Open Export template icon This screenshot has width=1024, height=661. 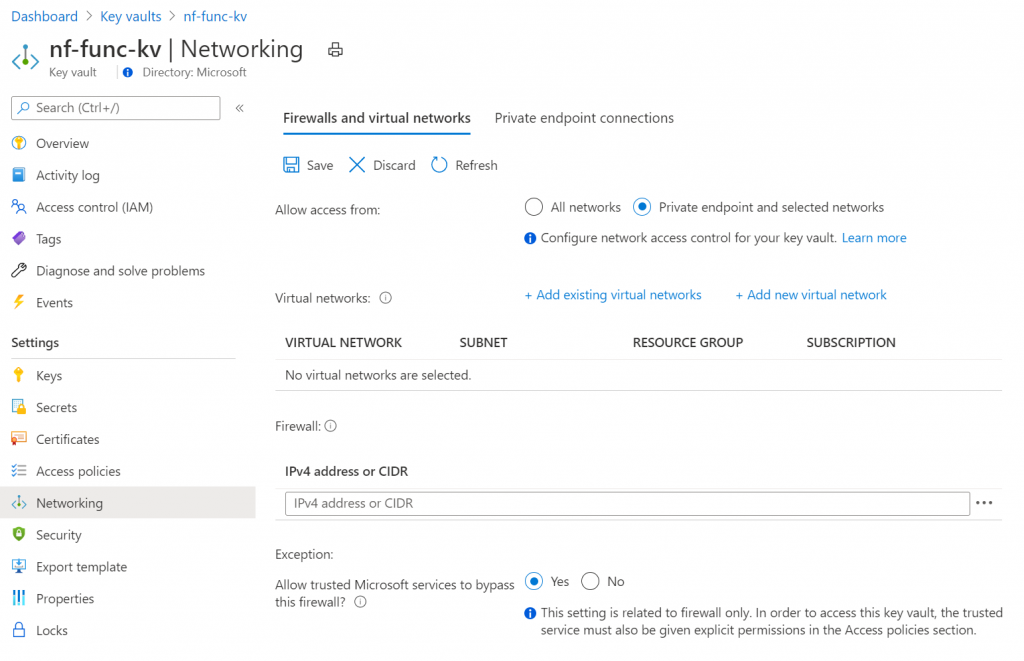[19, 566]
